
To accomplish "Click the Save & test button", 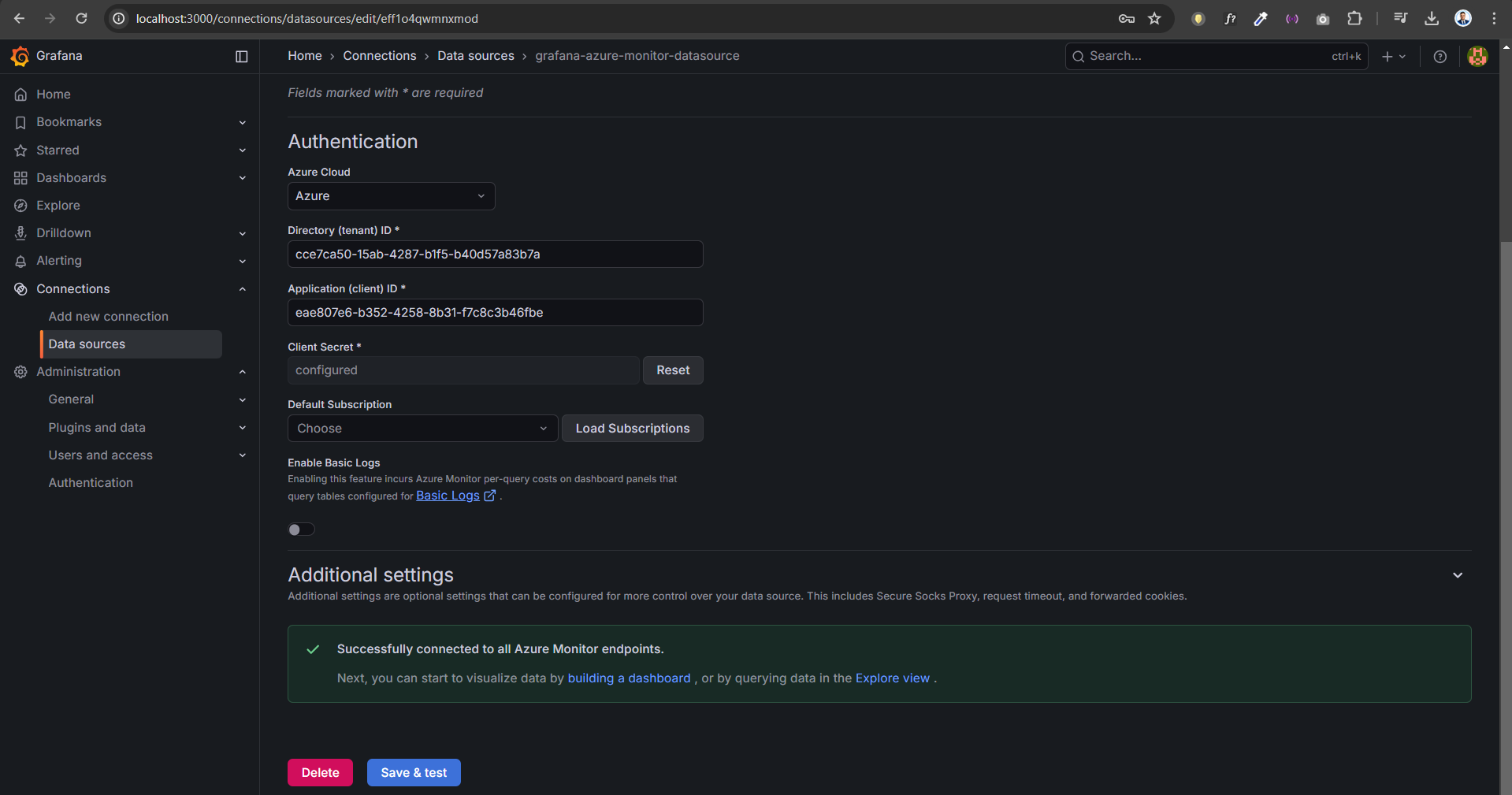I will [414, 773].
